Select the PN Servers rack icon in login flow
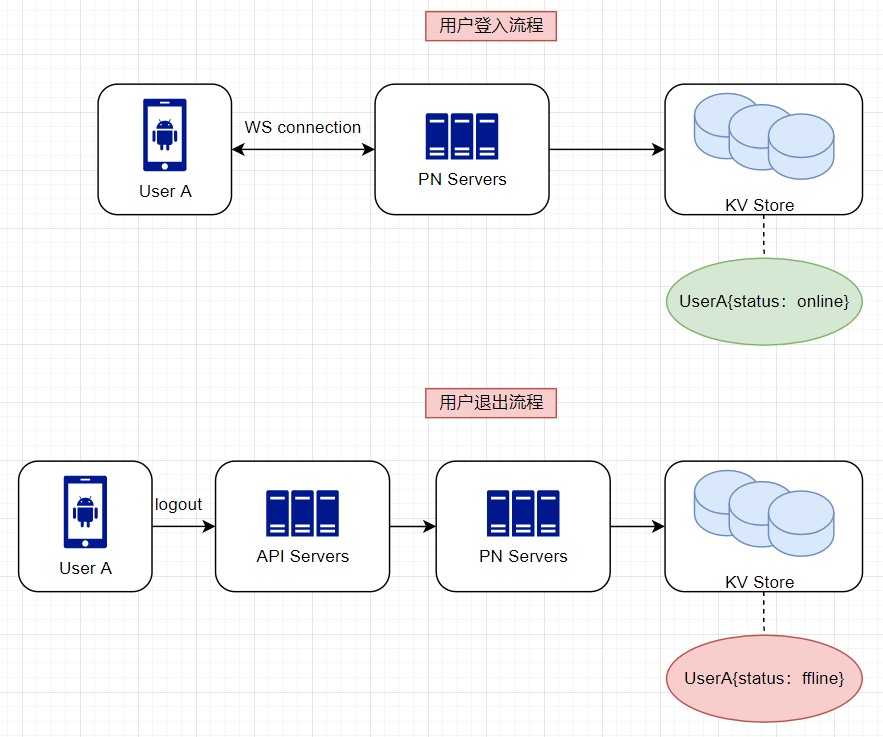The image size is (883, 737). point(461,136)
